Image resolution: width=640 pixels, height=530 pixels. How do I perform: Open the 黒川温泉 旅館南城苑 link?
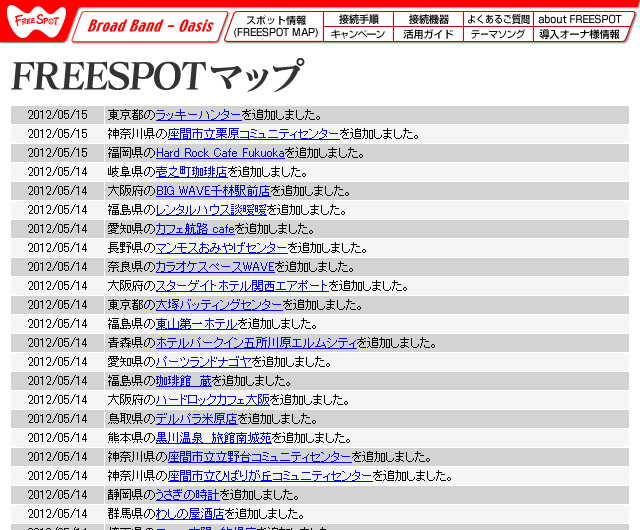(213, 438)
